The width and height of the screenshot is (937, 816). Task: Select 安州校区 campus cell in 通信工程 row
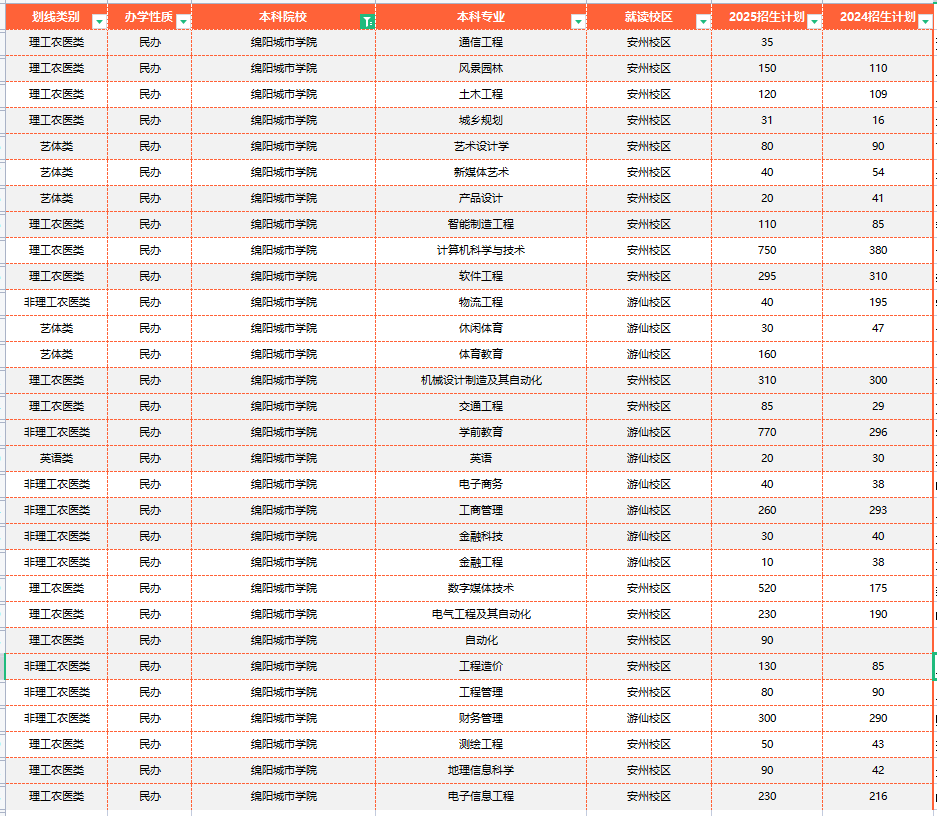(649, 42)
